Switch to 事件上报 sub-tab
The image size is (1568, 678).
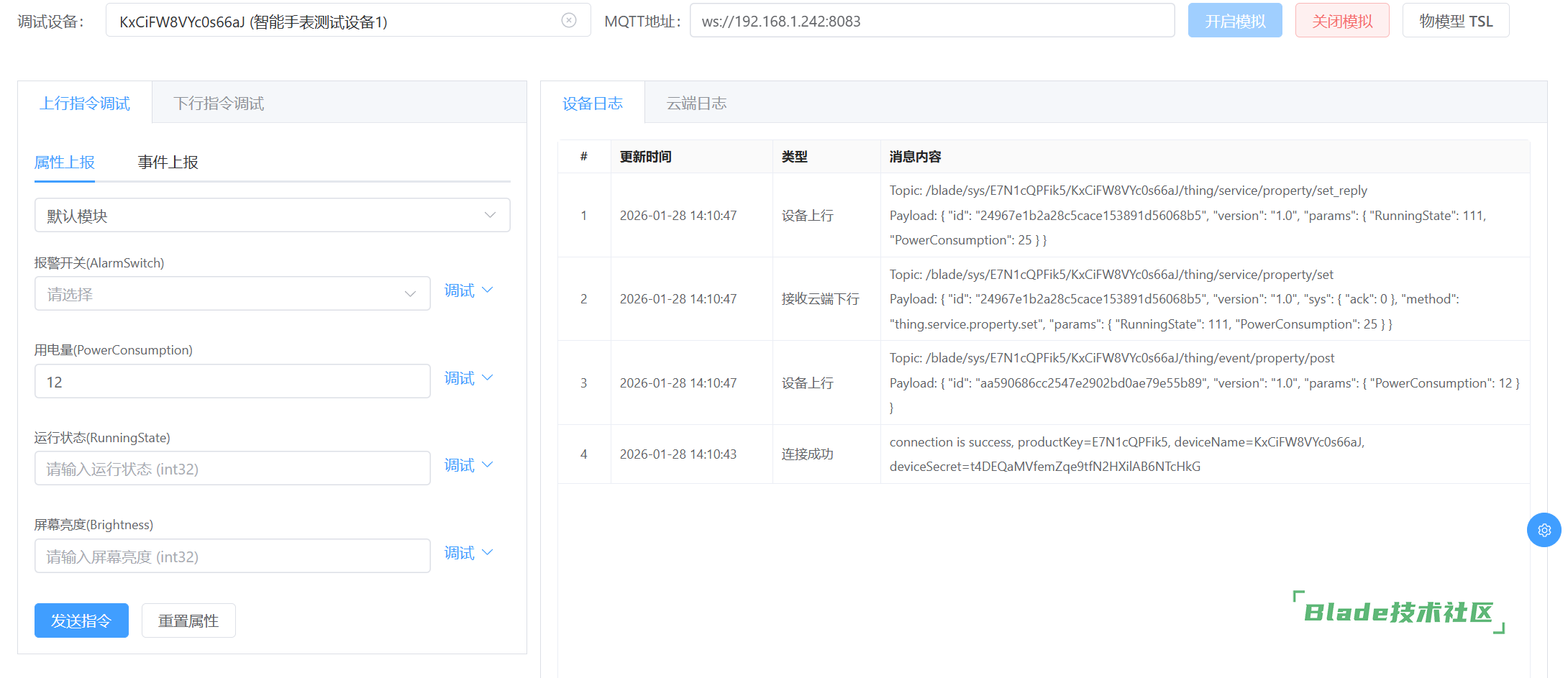(168, 162)
